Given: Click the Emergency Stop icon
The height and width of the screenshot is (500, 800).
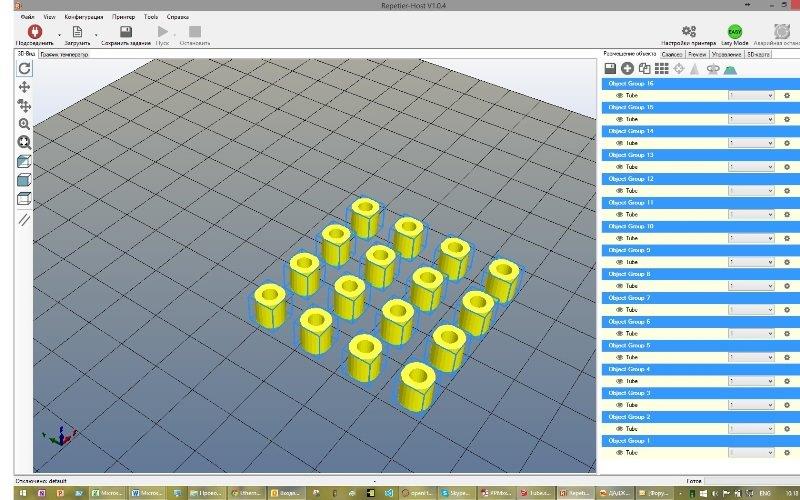Looking at the screenshot, I should point(782,32).
